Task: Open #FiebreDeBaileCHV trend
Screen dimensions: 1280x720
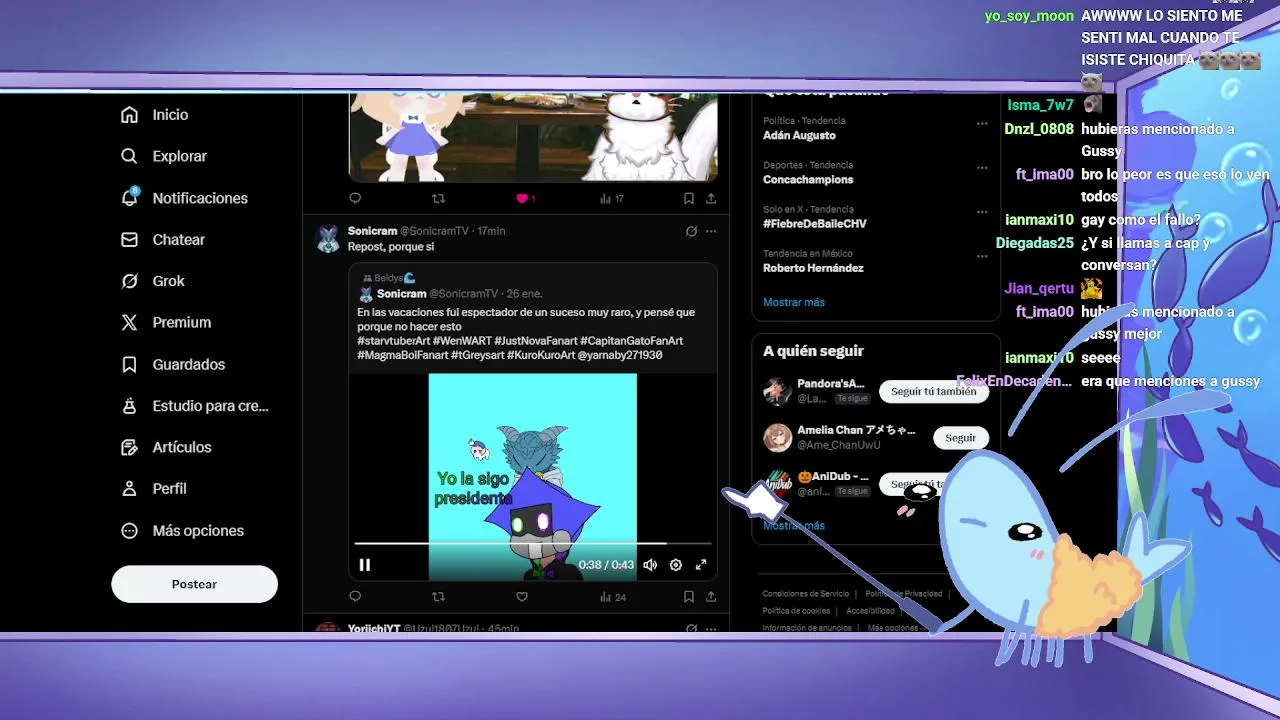Action: point(815,224)
